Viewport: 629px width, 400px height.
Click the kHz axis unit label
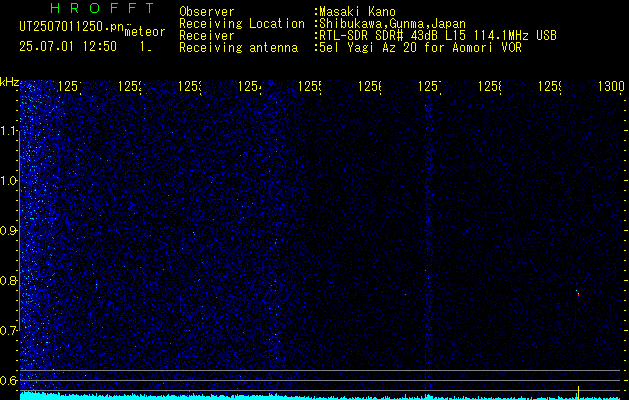[10, 82]
